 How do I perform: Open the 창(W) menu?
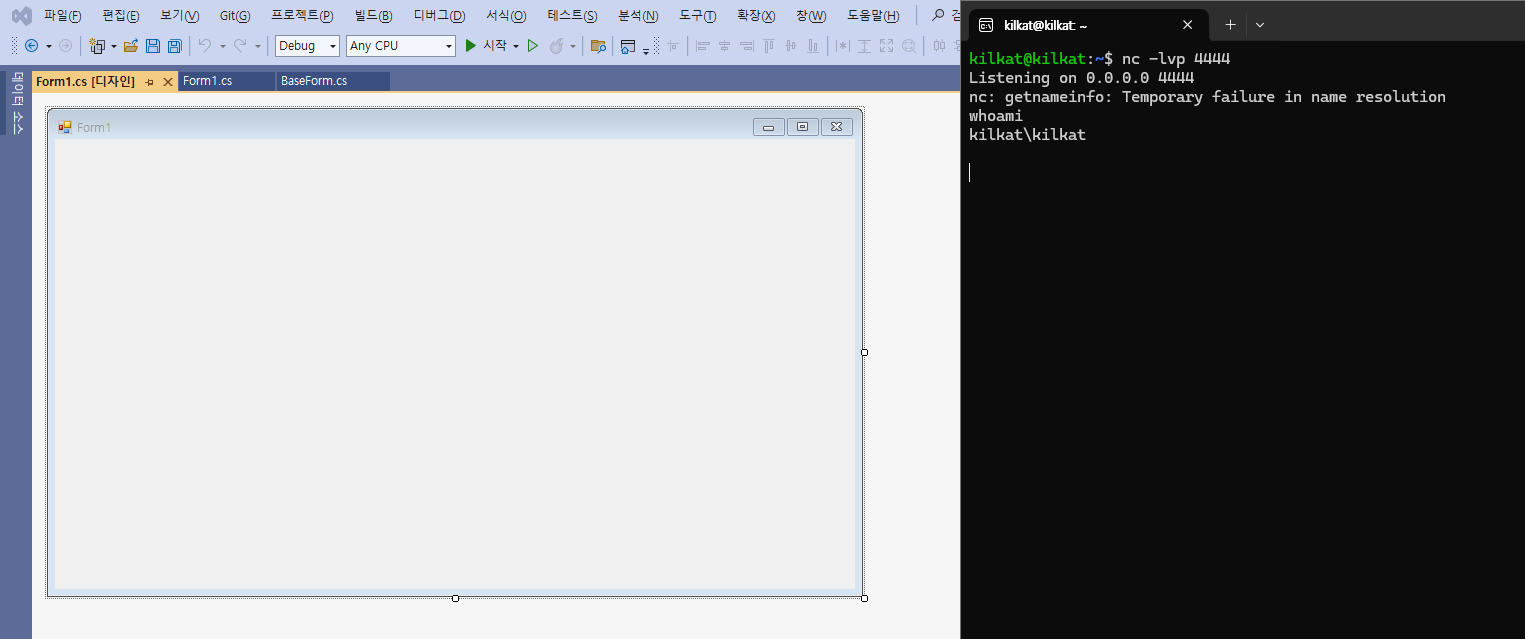pyautogui.click(x=811, y=16)
